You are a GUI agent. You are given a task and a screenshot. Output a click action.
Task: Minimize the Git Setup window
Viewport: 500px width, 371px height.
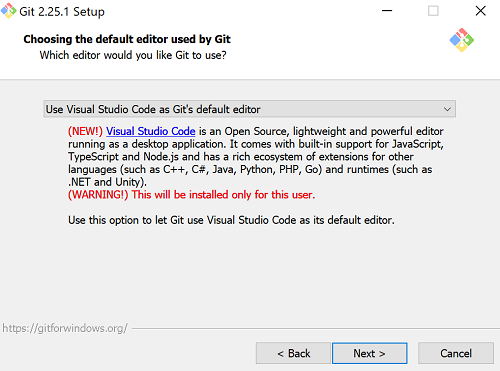pyautogui.click(x=387, y=11)
